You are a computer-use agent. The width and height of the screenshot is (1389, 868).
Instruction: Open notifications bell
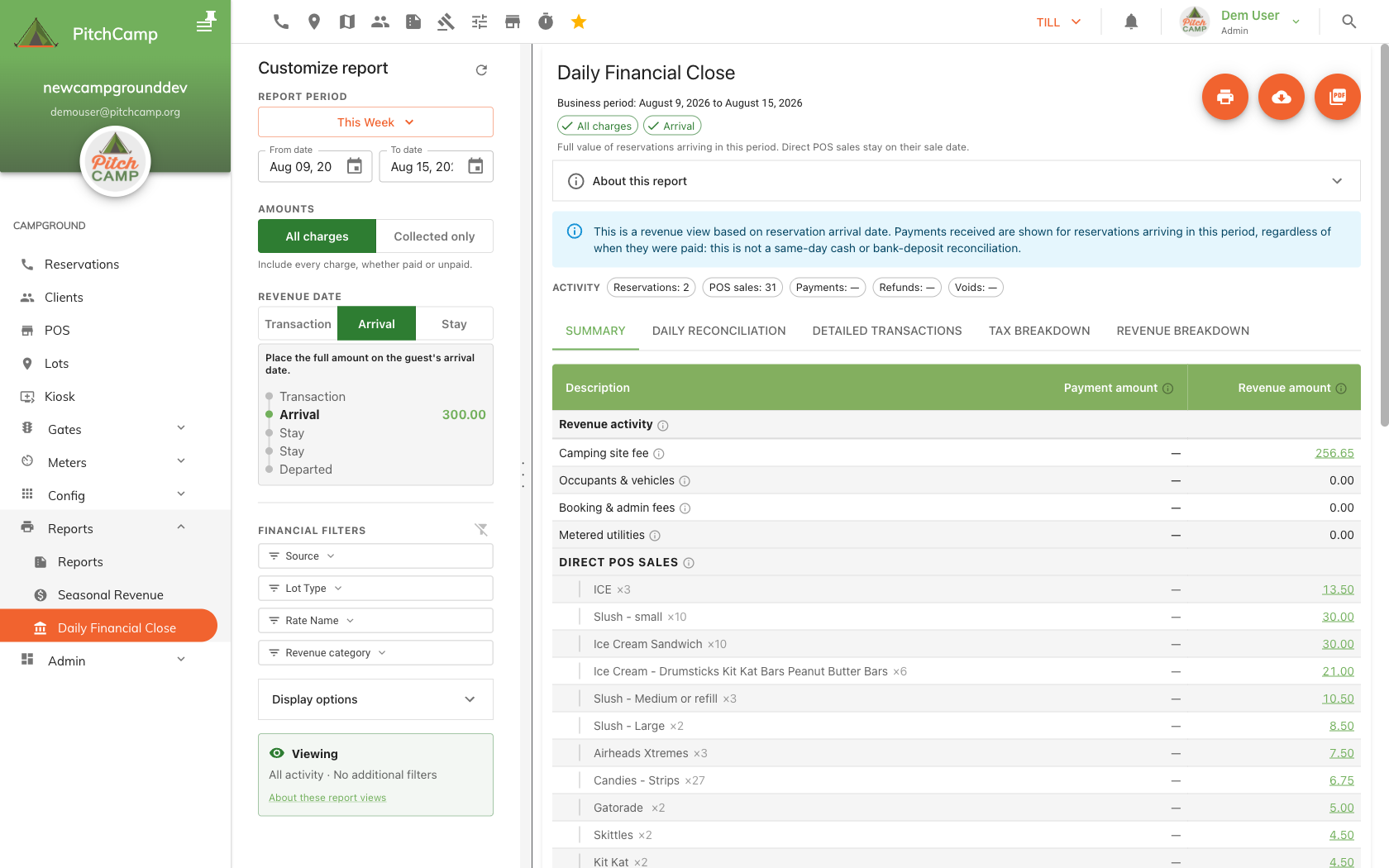click(x=1131, y=21)
